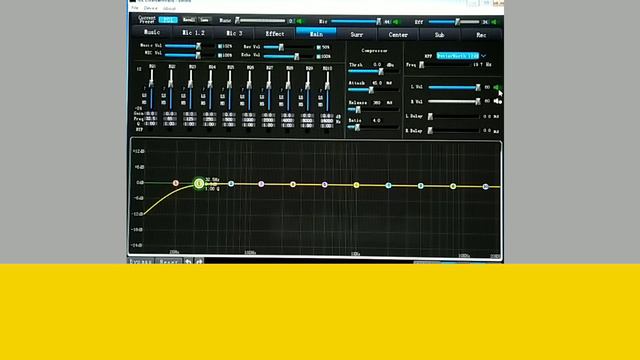Click the undo arrow icon below the graph
This screenshot has height=360, width=640.
point(188,262)
